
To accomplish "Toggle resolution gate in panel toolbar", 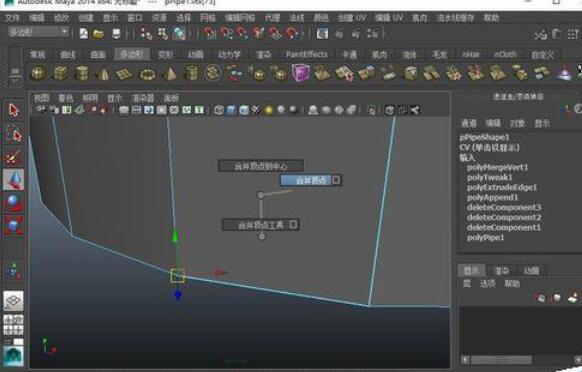I will tap(149, 110).
